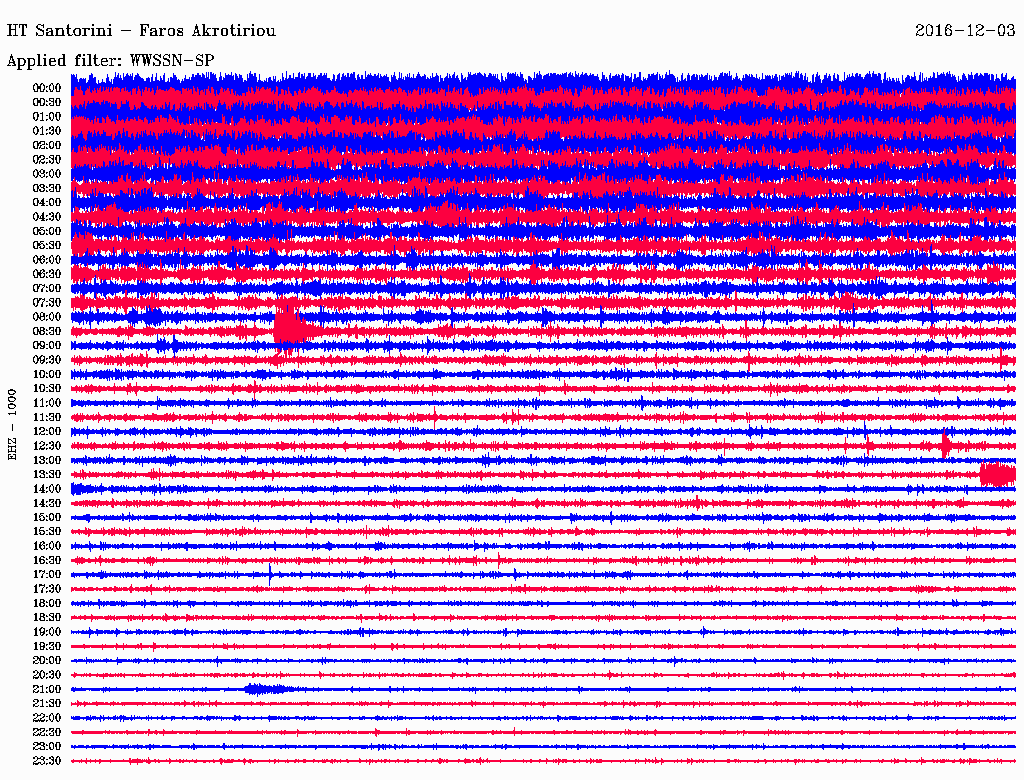Click the 18:00 time label

click(47, 604)
